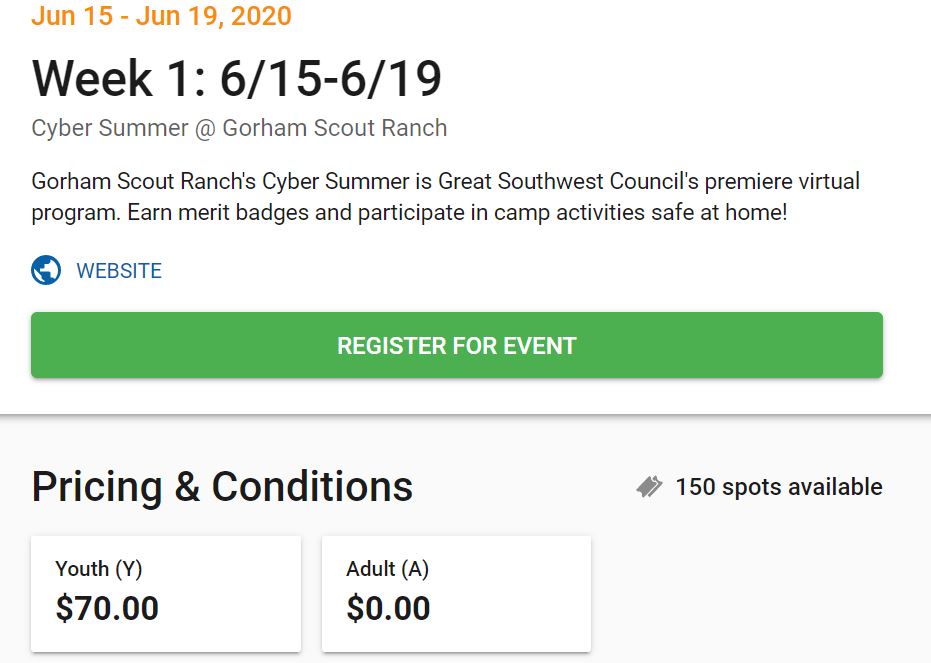Click the Adult (A) label
This screenshot has width=931, height=663.
387,569
